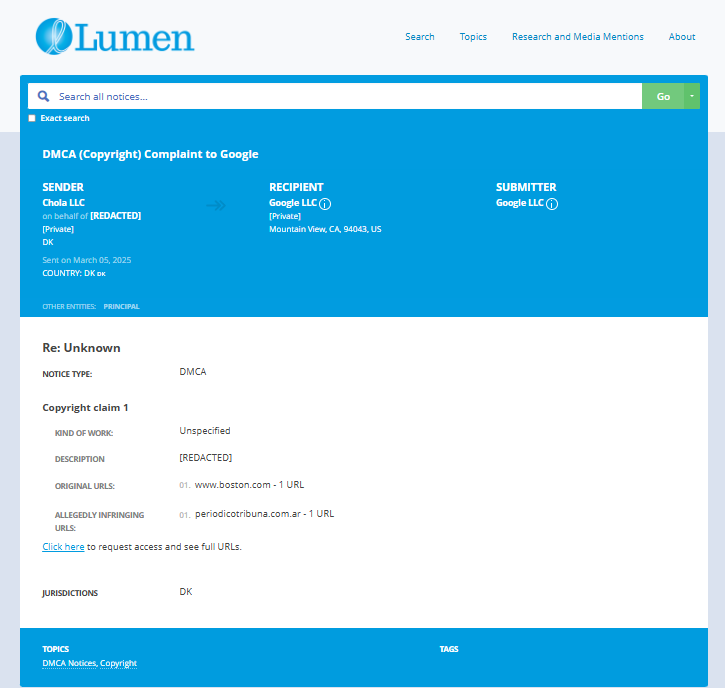Click the Sent on March 05, 2025 text

(87, 260)
